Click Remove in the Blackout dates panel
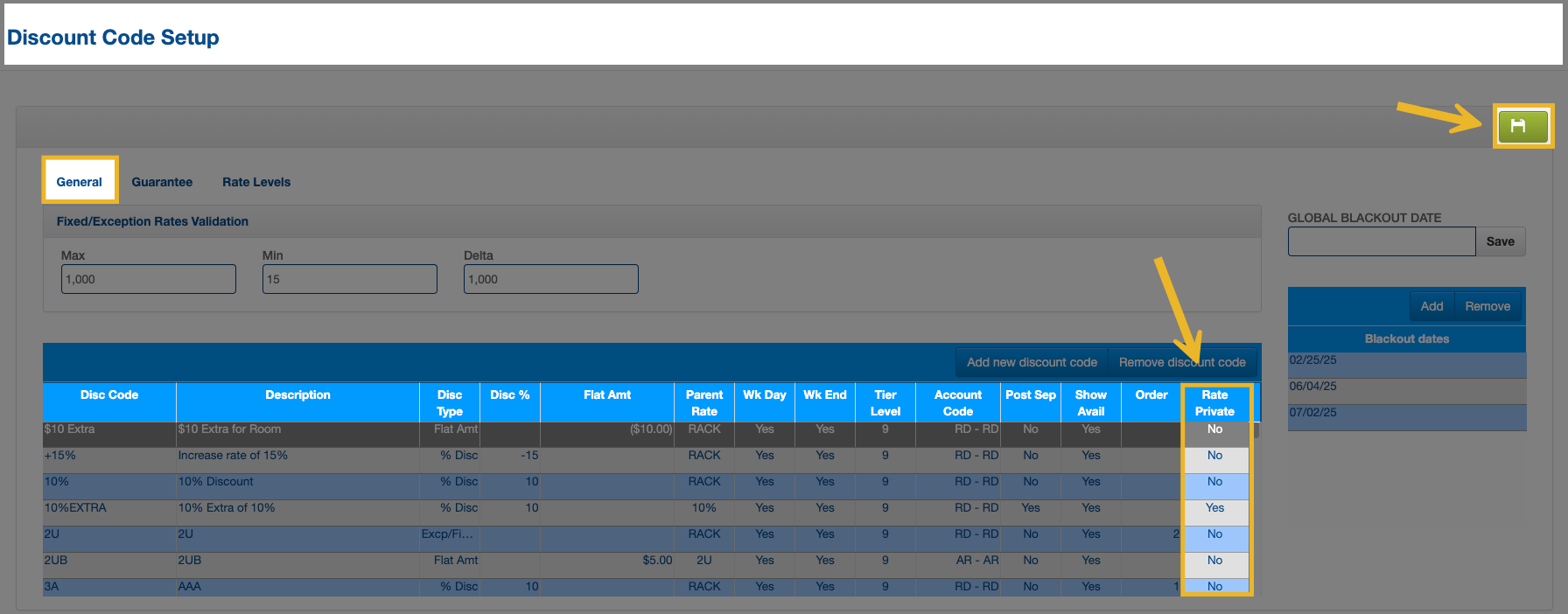This screenshot has height=614, width=1568. click(1487, 306)
